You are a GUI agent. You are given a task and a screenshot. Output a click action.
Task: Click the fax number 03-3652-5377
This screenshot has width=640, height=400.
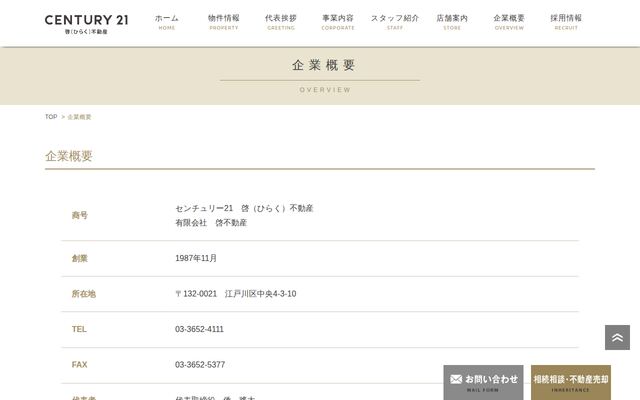200,364
